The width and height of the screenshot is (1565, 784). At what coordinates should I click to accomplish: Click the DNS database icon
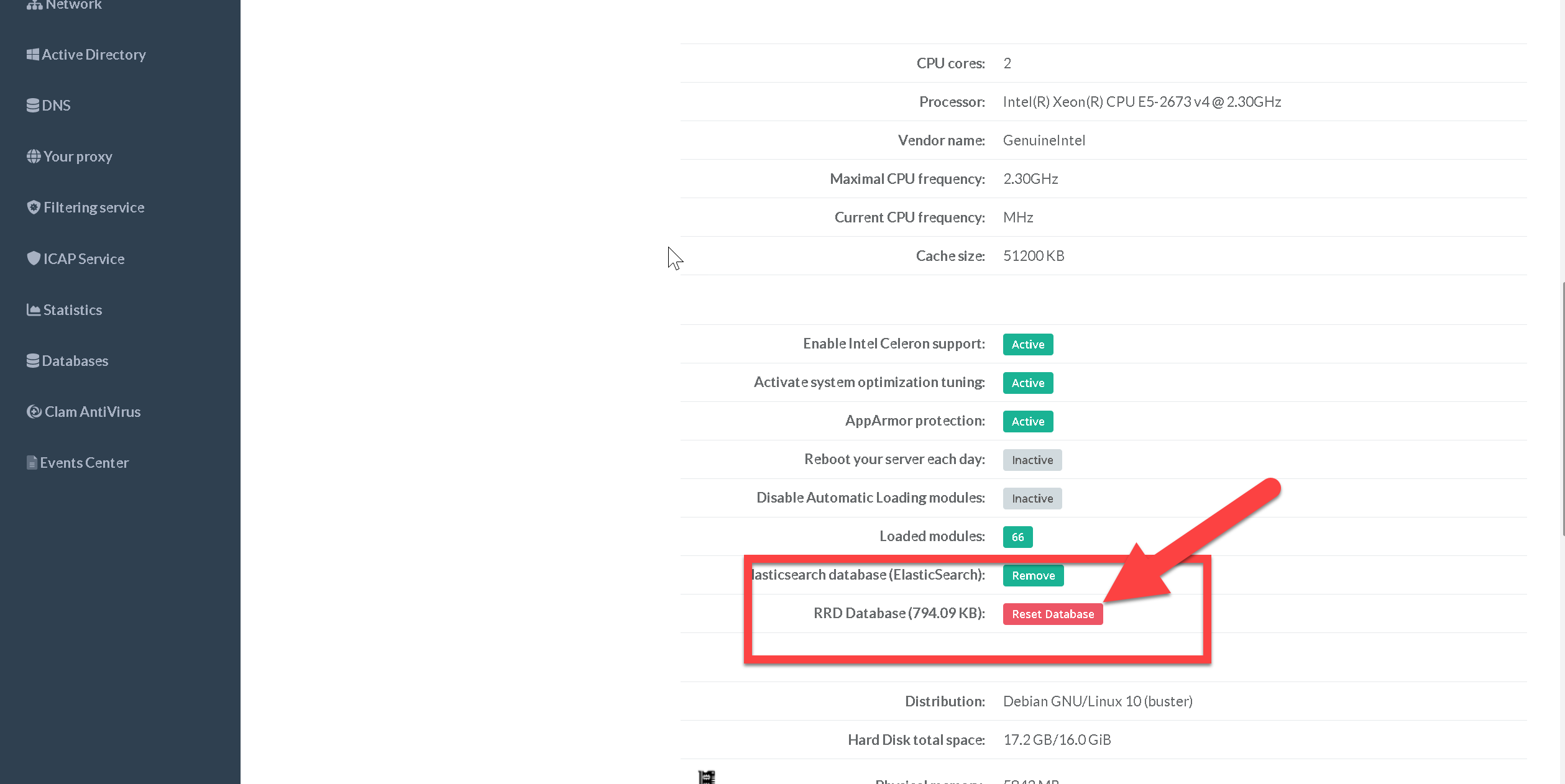click(32, 106)
